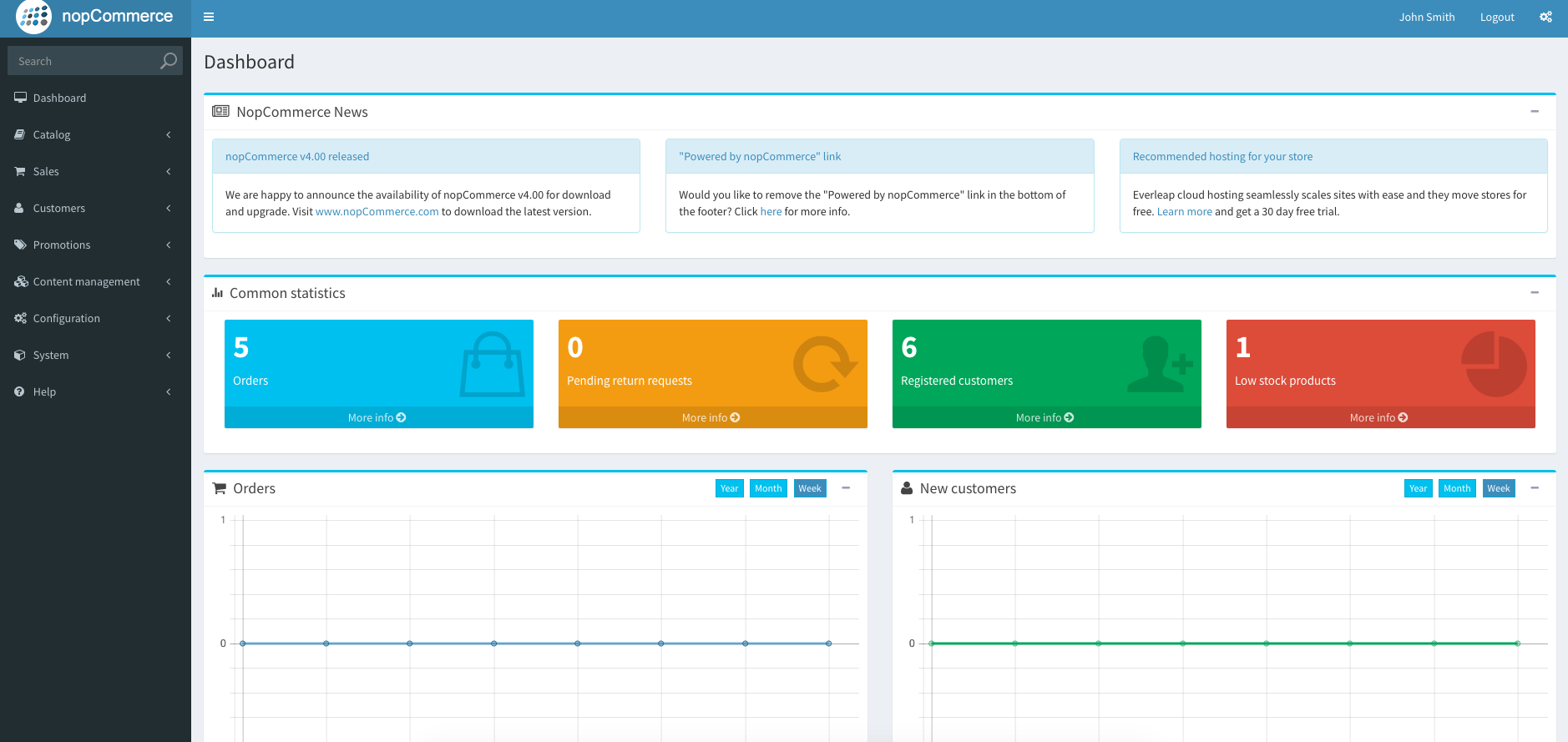Open the nopCommerce v4.00 released headline
Image resolution: width=1568 pixels, height=742 pixels.
pyautogui.click(x=297, y=156)
